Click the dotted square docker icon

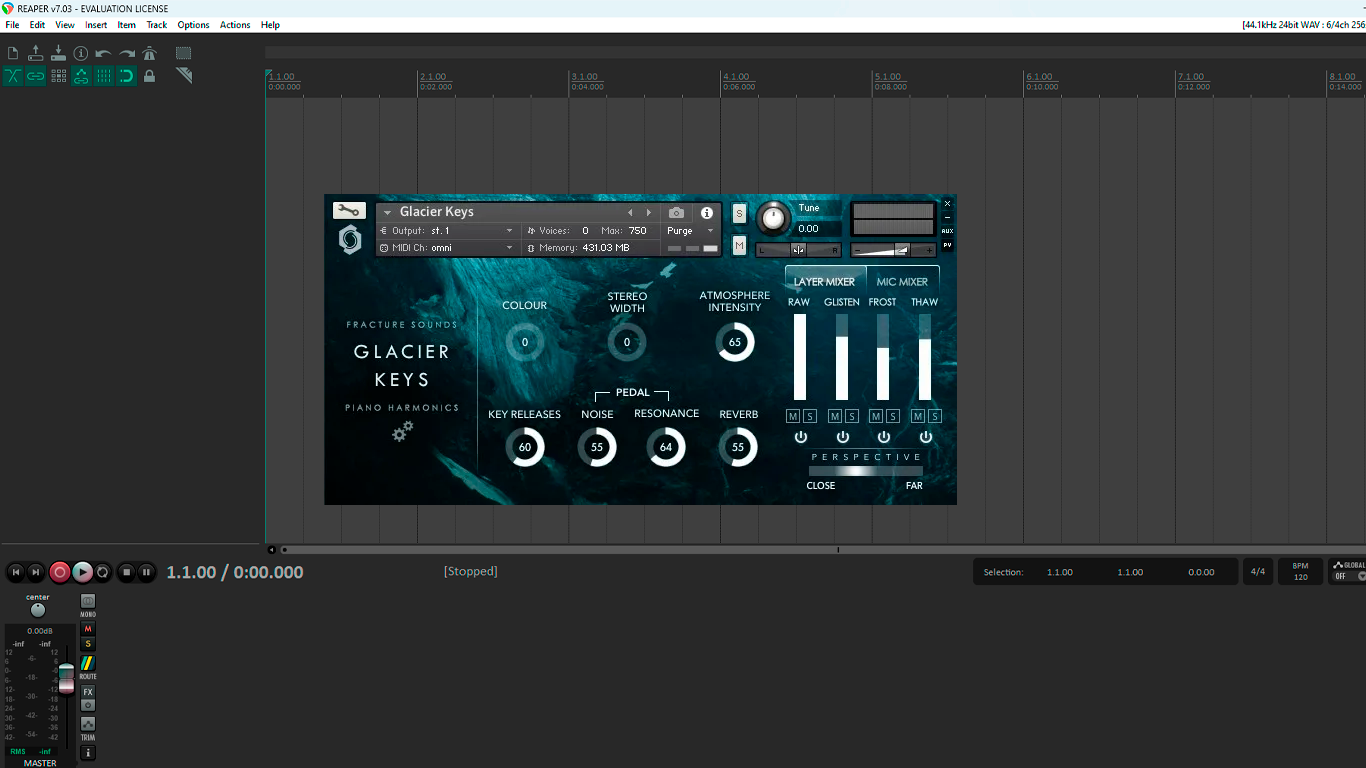pos(184,53)
